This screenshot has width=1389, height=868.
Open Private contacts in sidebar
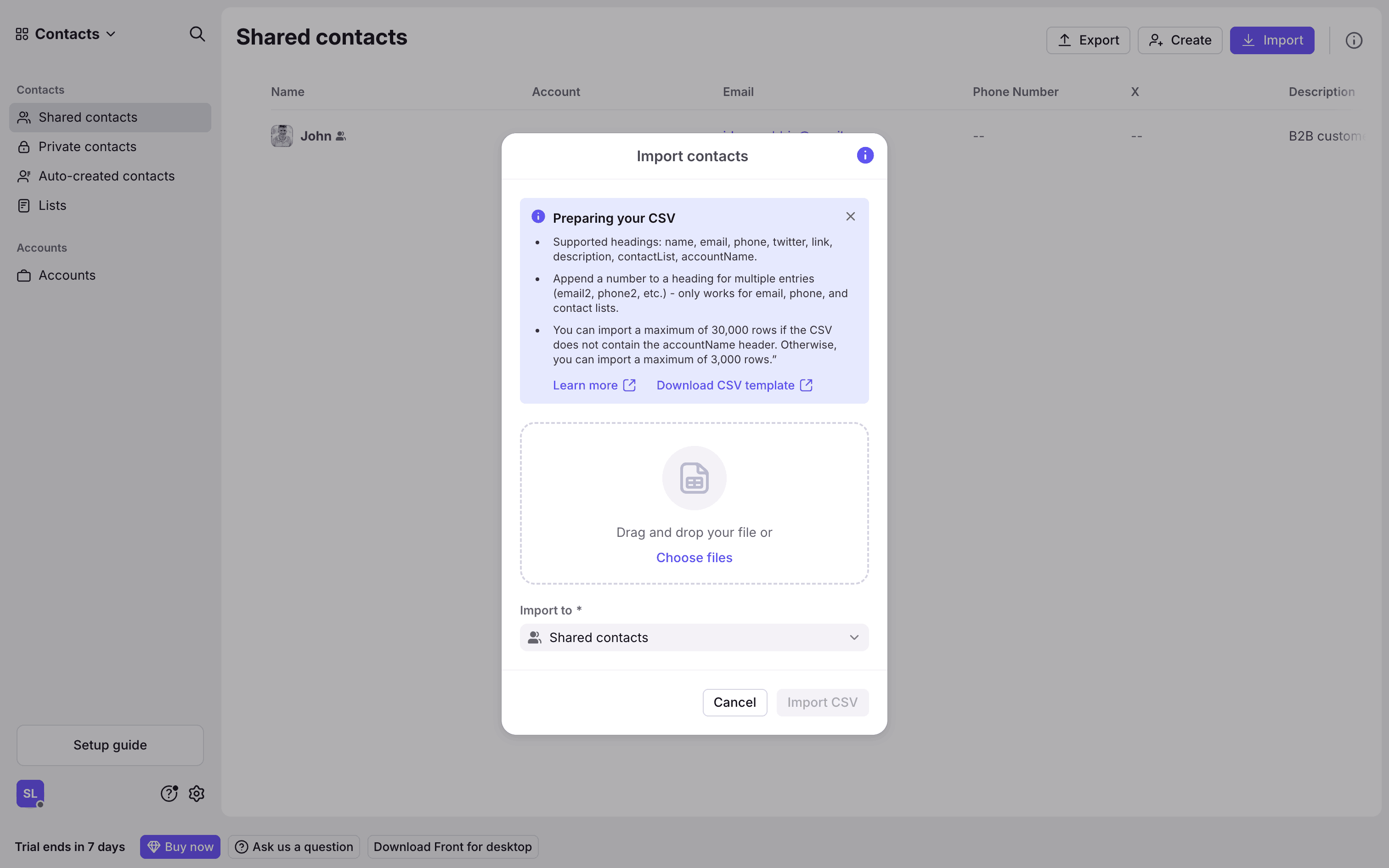point(87,147)
